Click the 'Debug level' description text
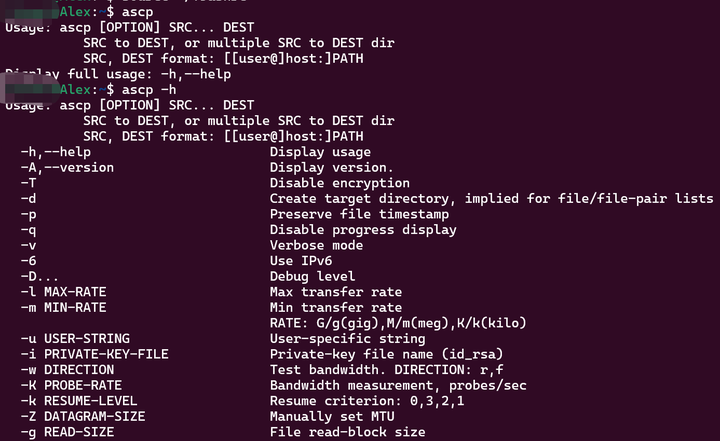Image resolution: width=720 pixels, height=441 pixels. [x=312, y=276]
